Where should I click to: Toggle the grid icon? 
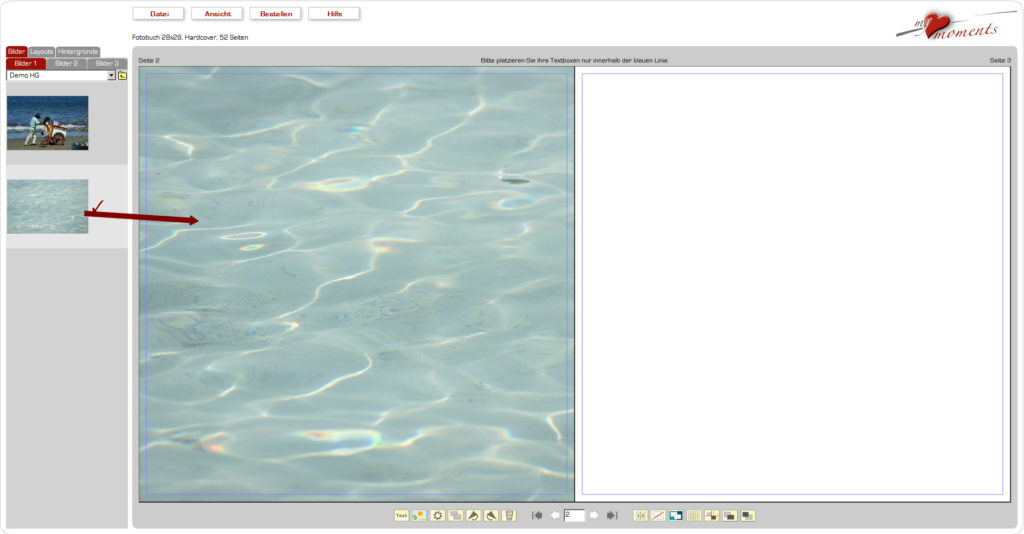(694, 516)
